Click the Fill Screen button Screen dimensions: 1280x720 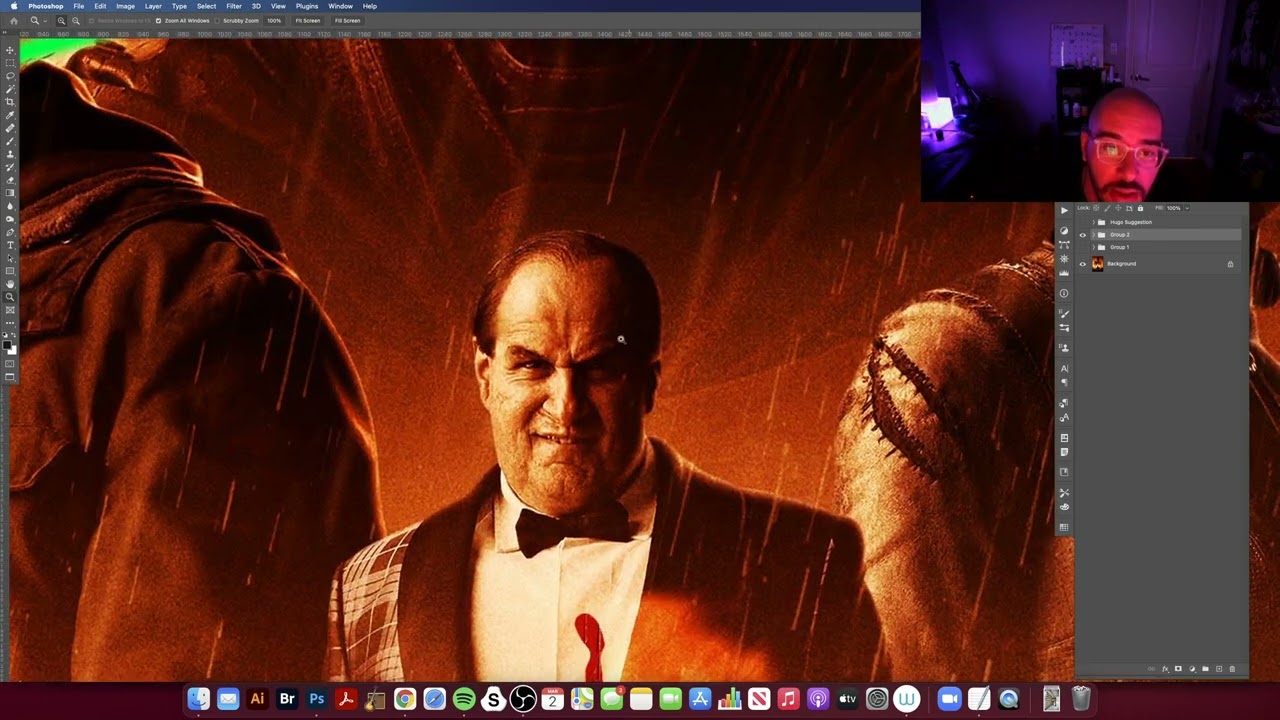point(347,20)
